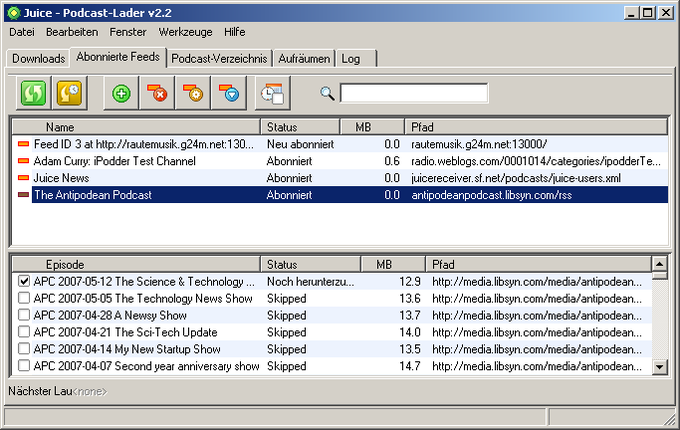Maximize the Juice window
Screen dimensions: 680x430
(647, 13)
